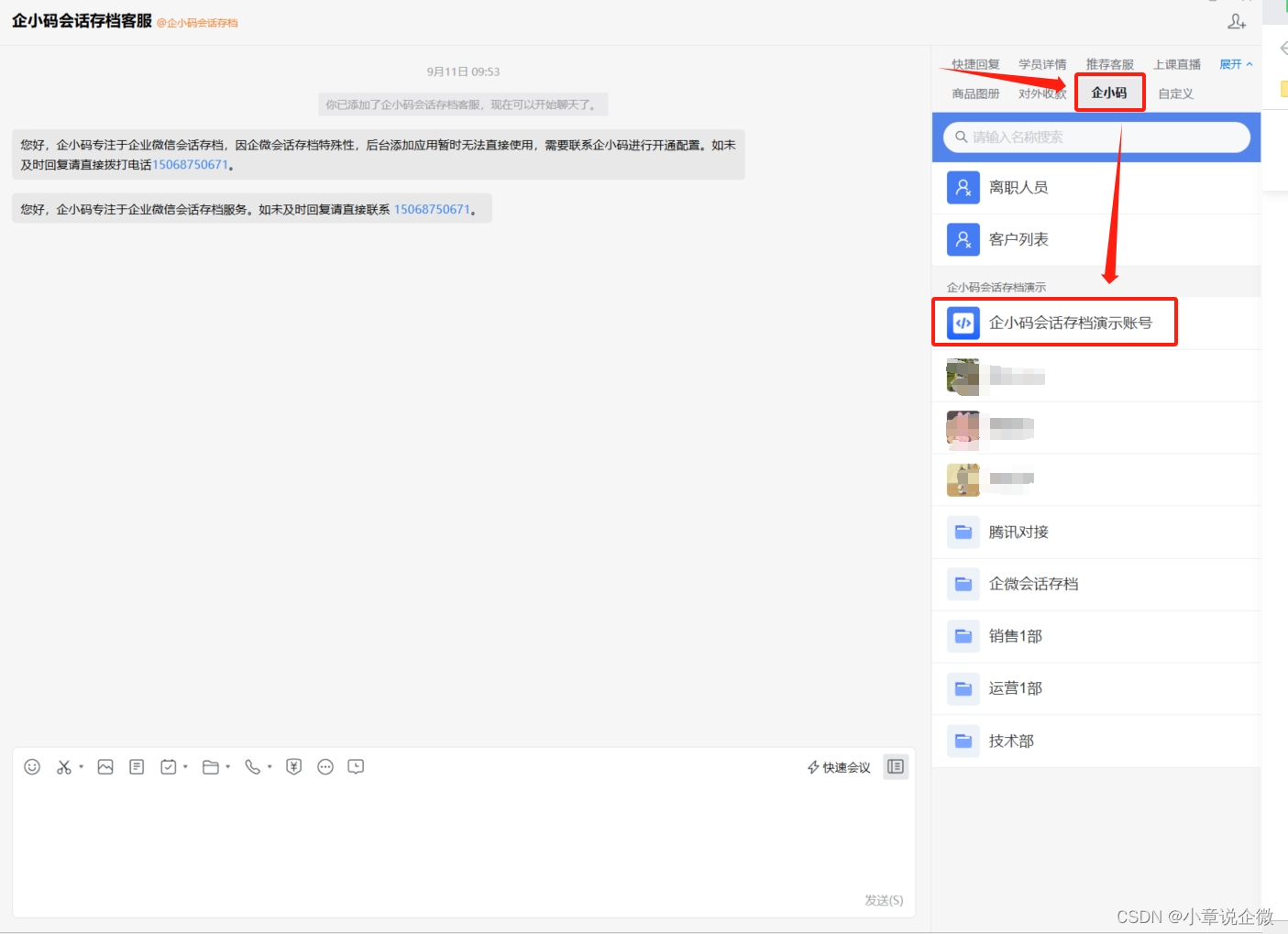Toggle the sidebar panel icon
This screenshot has width=1288, height=934.
896,767
